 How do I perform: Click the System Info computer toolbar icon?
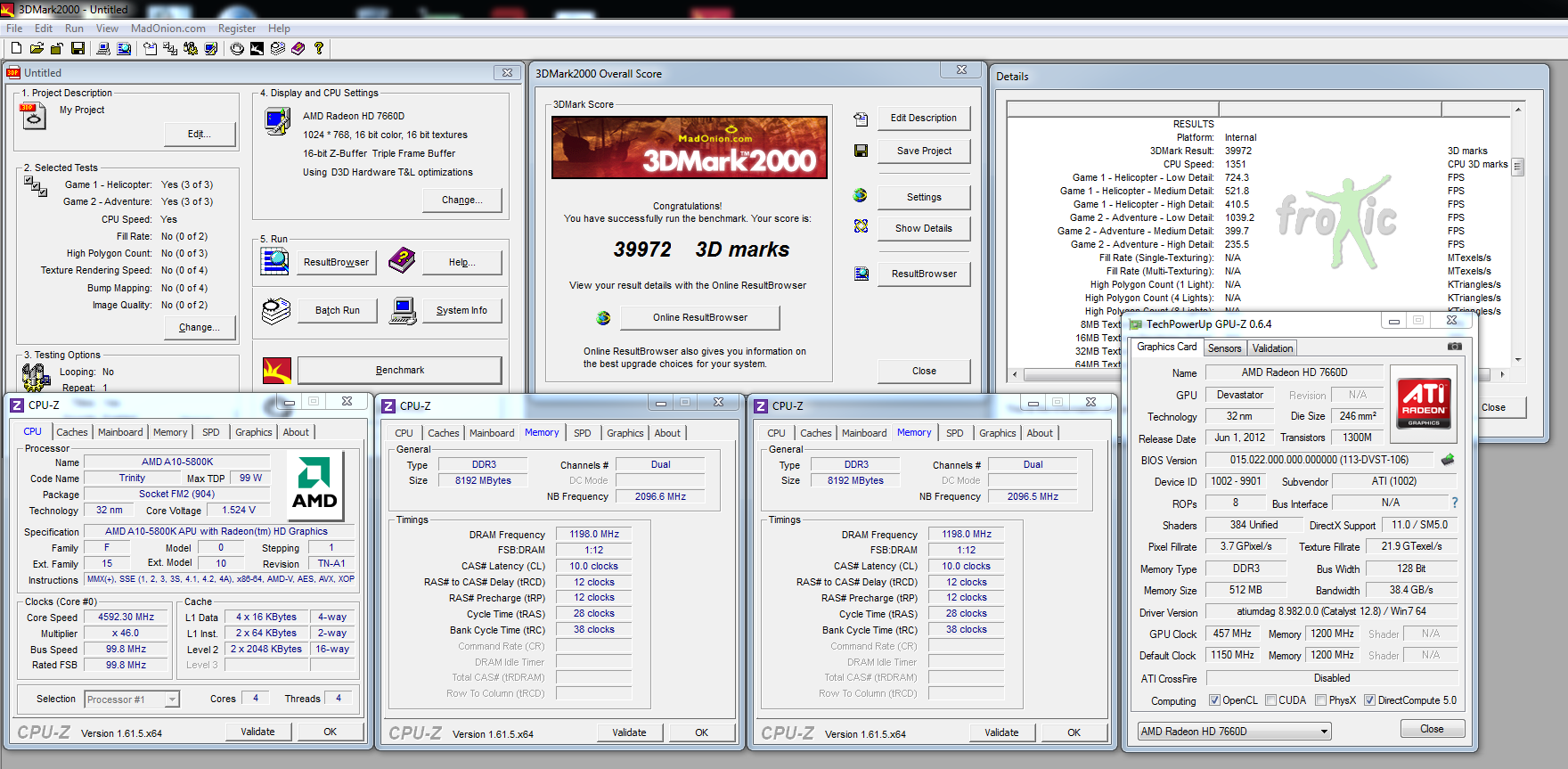click(x=103, y=48)
